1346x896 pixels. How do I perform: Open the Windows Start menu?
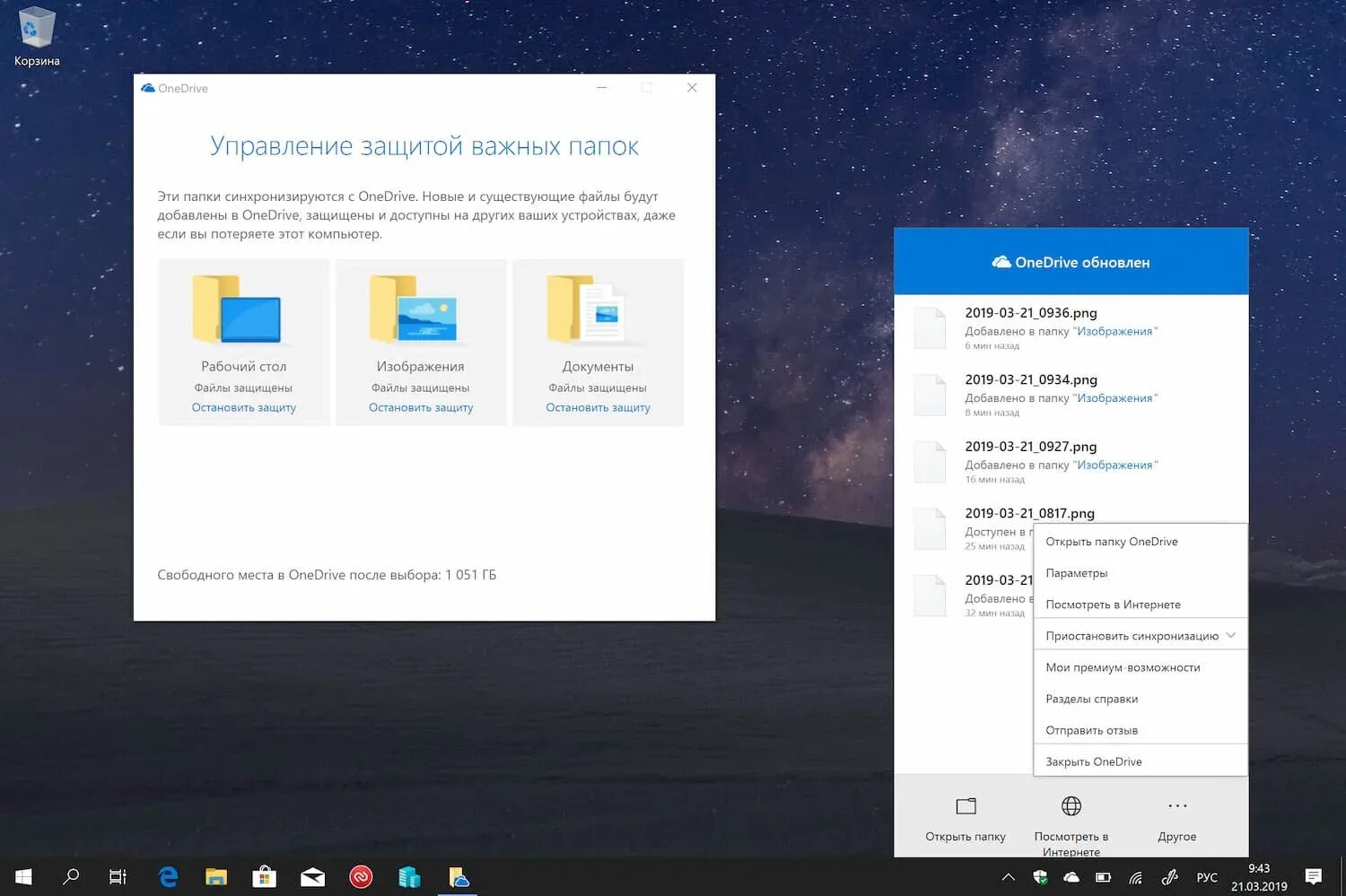tap(24, 876)
